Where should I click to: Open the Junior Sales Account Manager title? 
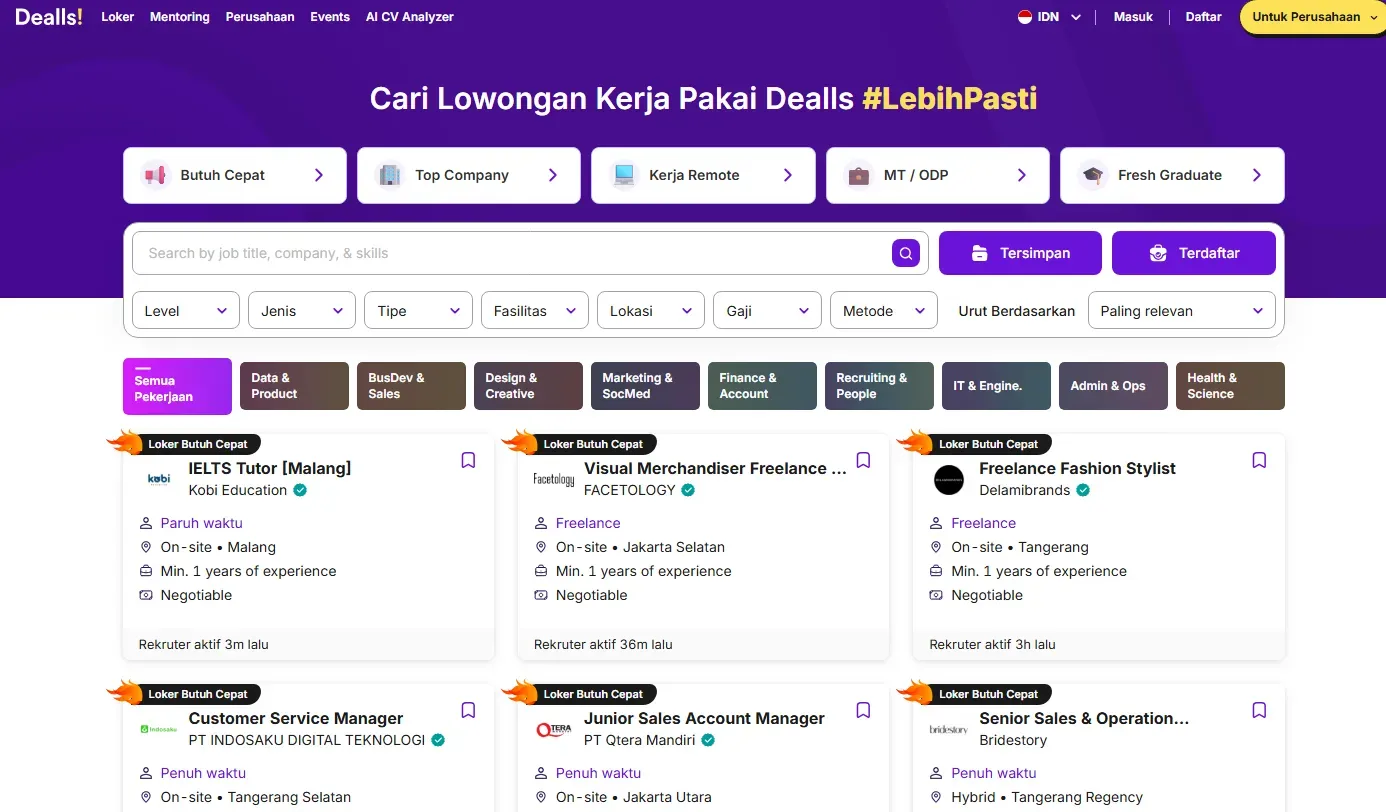point(704,718)
